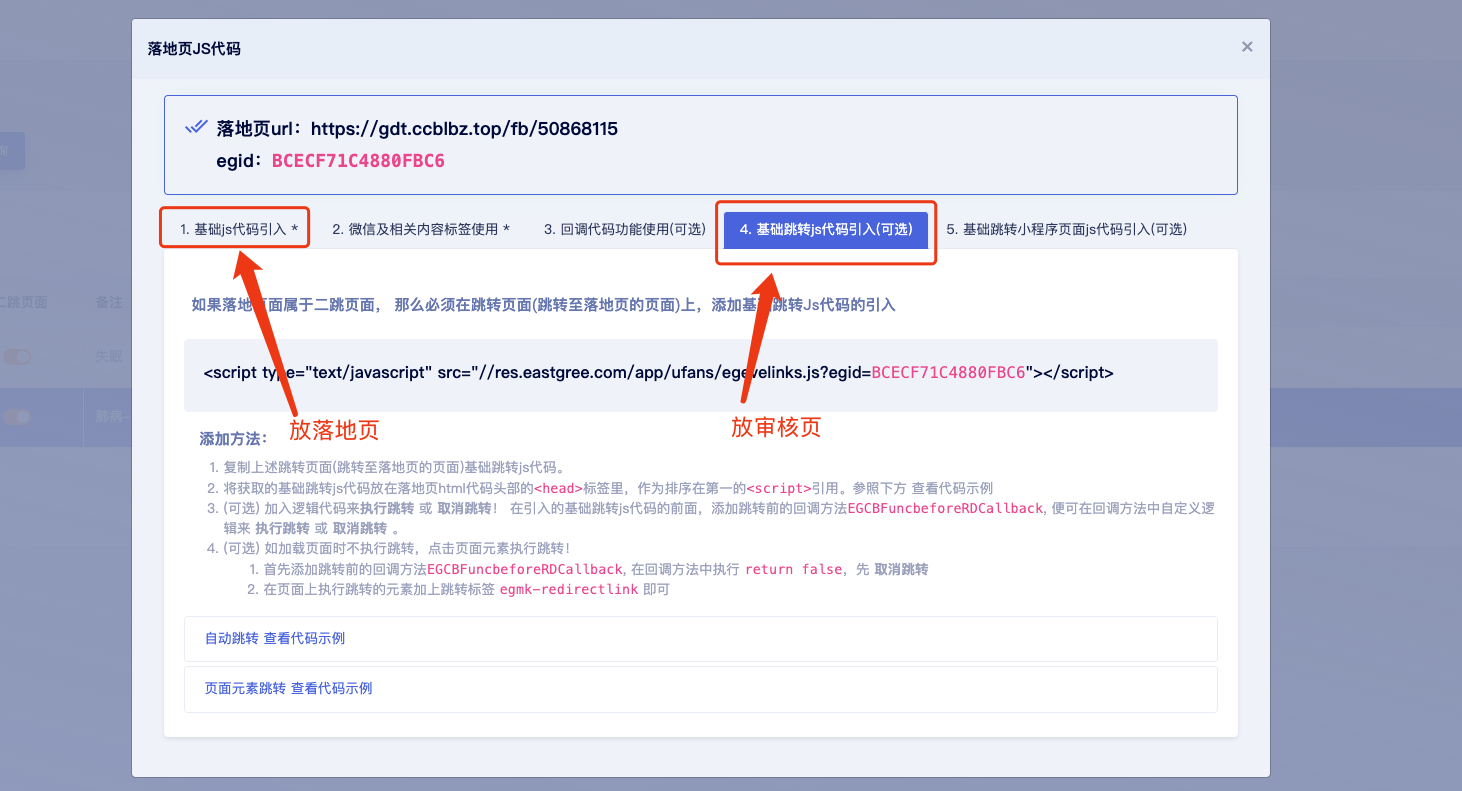Toggle 二跳页面 switch in the 肺病 row
This screenshot has width=1462, height=791.
tap(17, 416)
